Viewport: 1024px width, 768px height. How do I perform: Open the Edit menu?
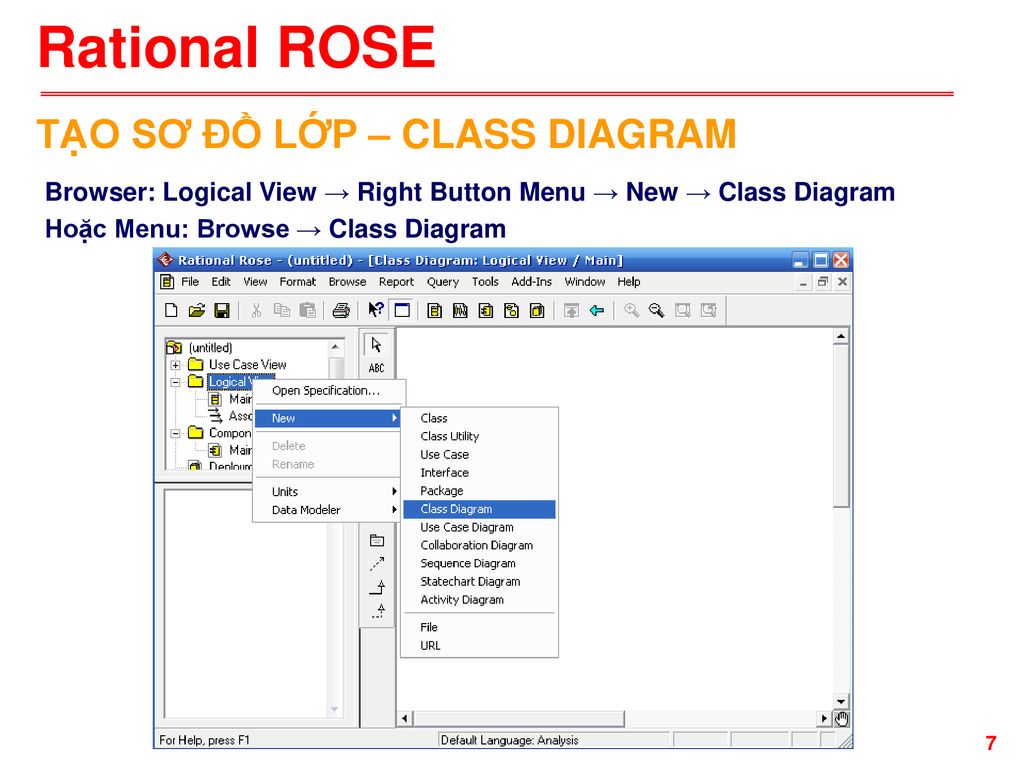(221, 282)
